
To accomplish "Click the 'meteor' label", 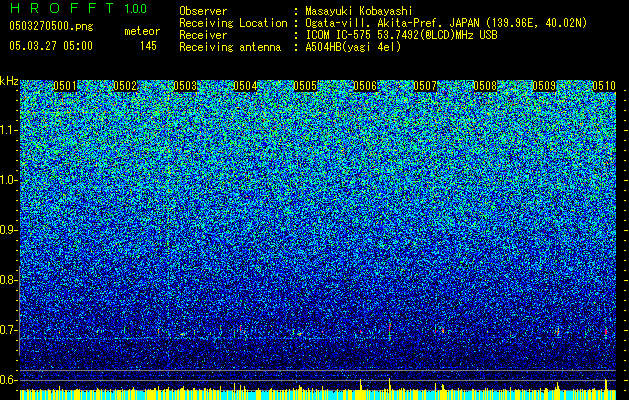I will [142, 31].
